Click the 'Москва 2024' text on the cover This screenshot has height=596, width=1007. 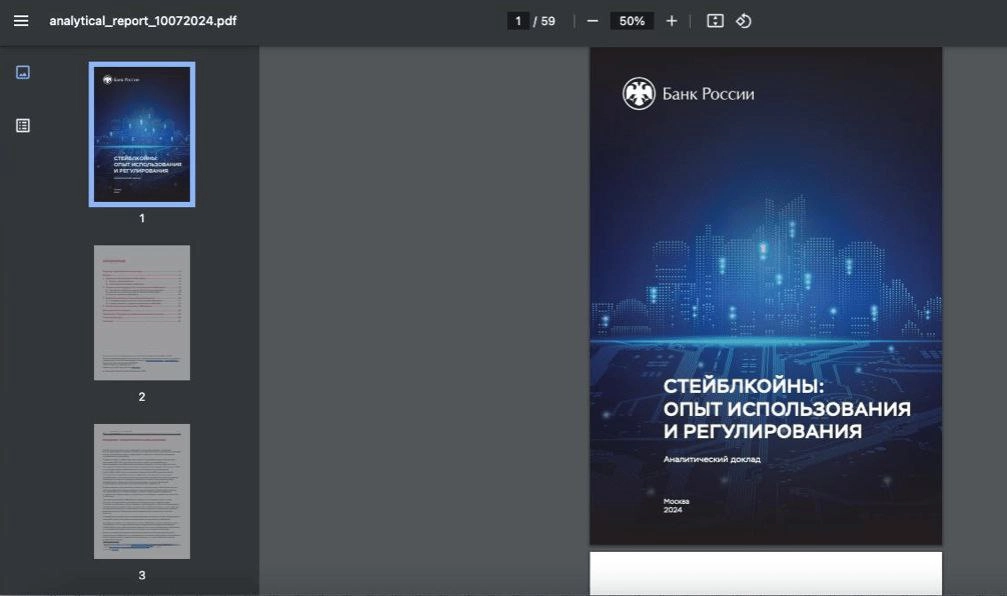point(676,505)
